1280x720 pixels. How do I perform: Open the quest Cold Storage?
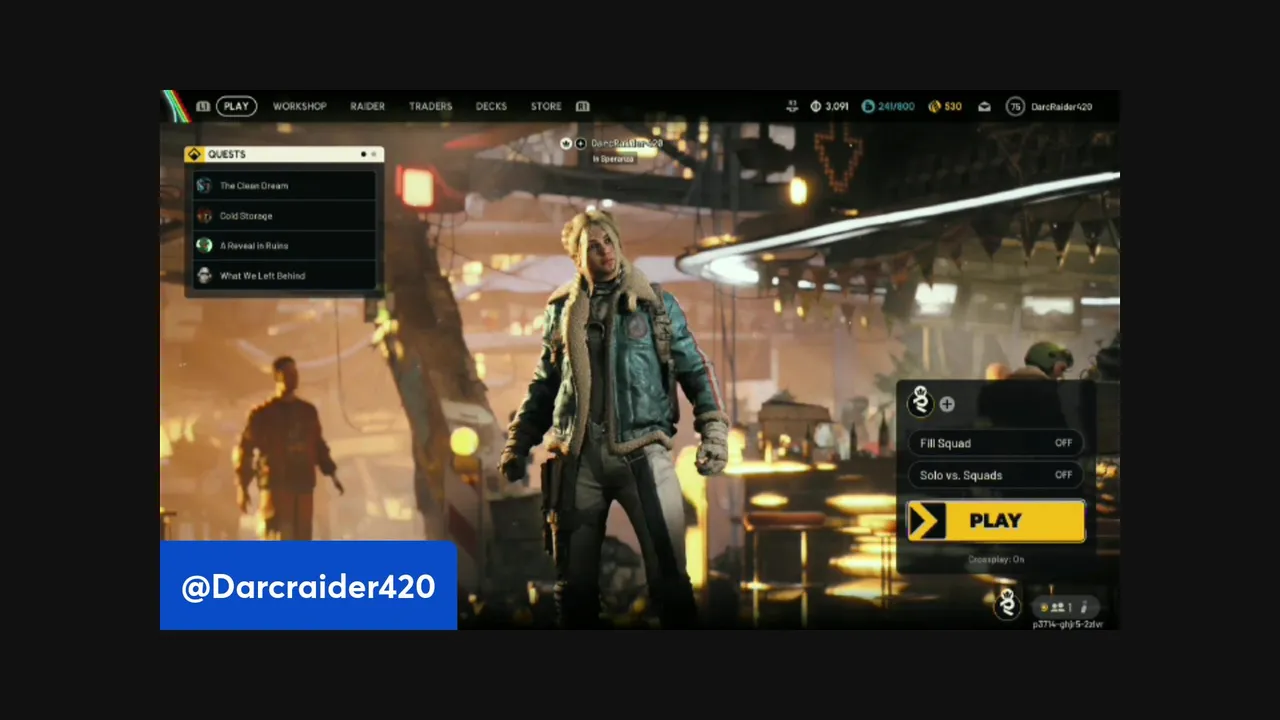(x=284, y=215)
